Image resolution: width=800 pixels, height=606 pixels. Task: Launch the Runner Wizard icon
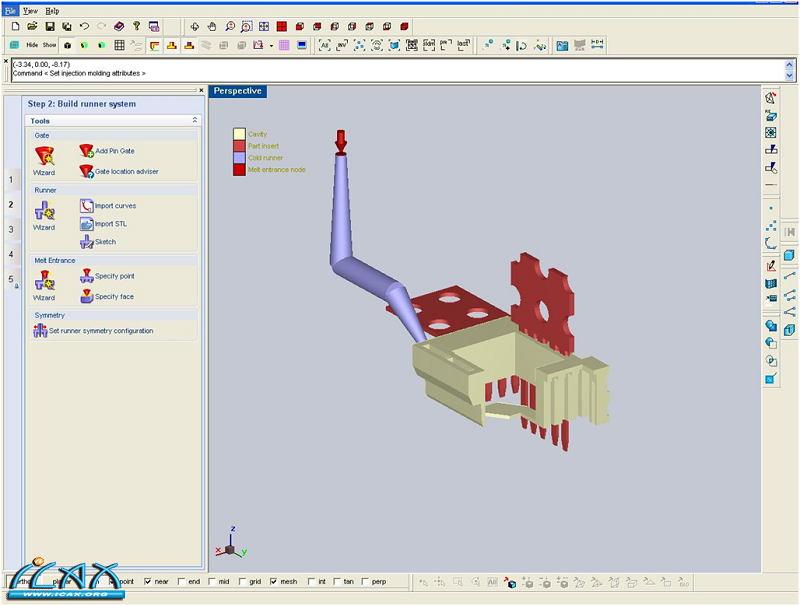pyautogui.click(x=44, y=210)
